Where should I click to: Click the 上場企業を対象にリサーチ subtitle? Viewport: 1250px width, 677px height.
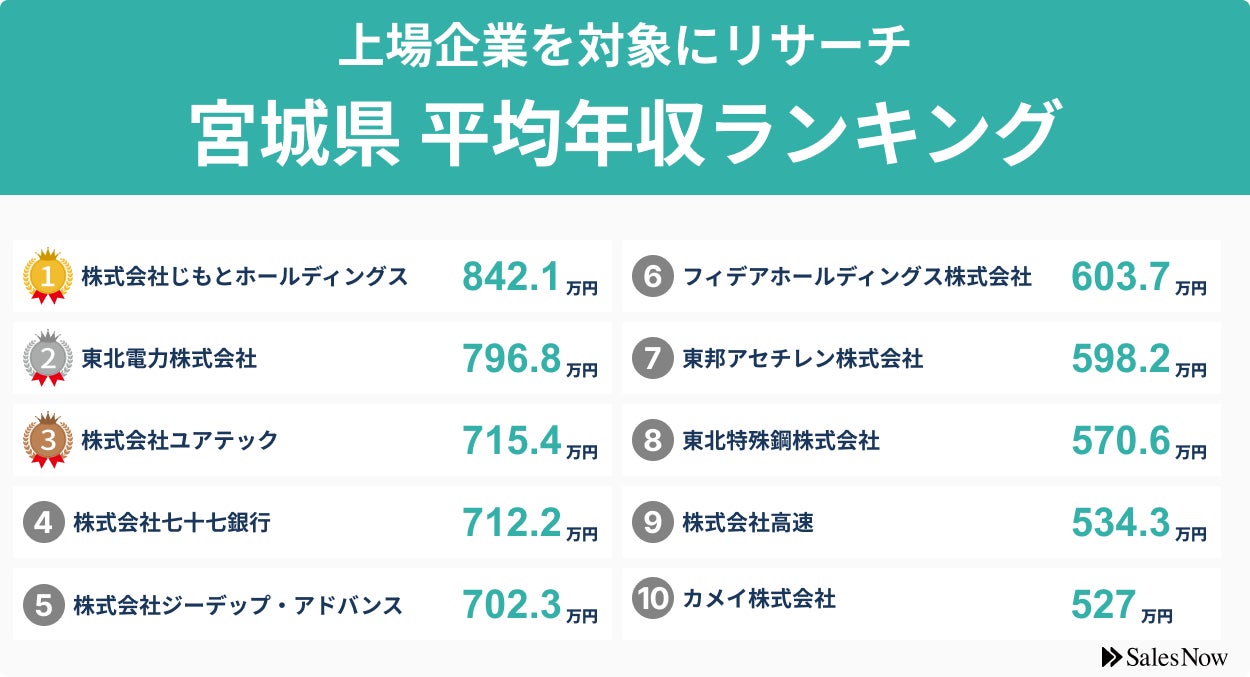pyautogui.click(x=625, y=48)
